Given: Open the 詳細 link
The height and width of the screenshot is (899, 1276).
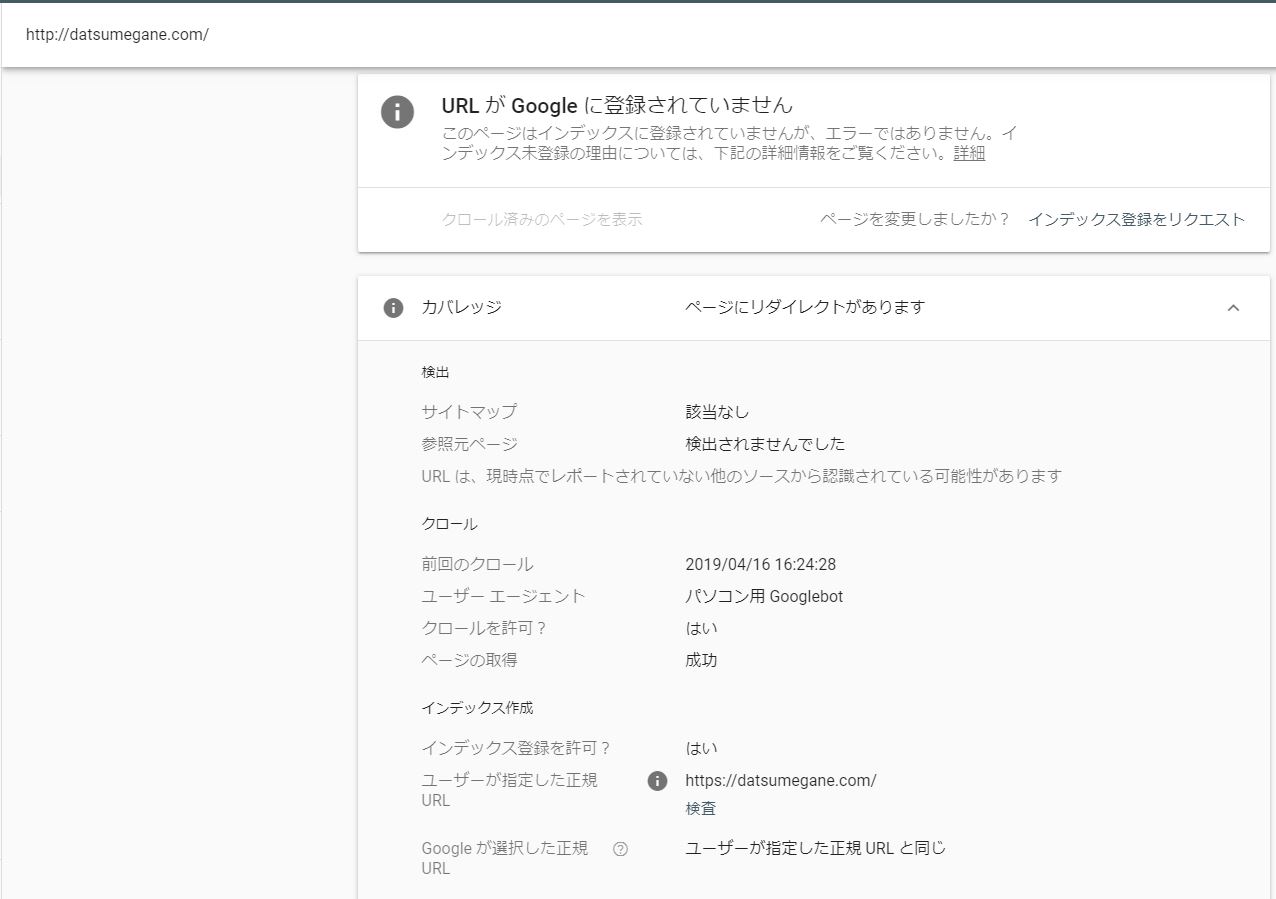Looking at the screenshot, I should (969, 153).
